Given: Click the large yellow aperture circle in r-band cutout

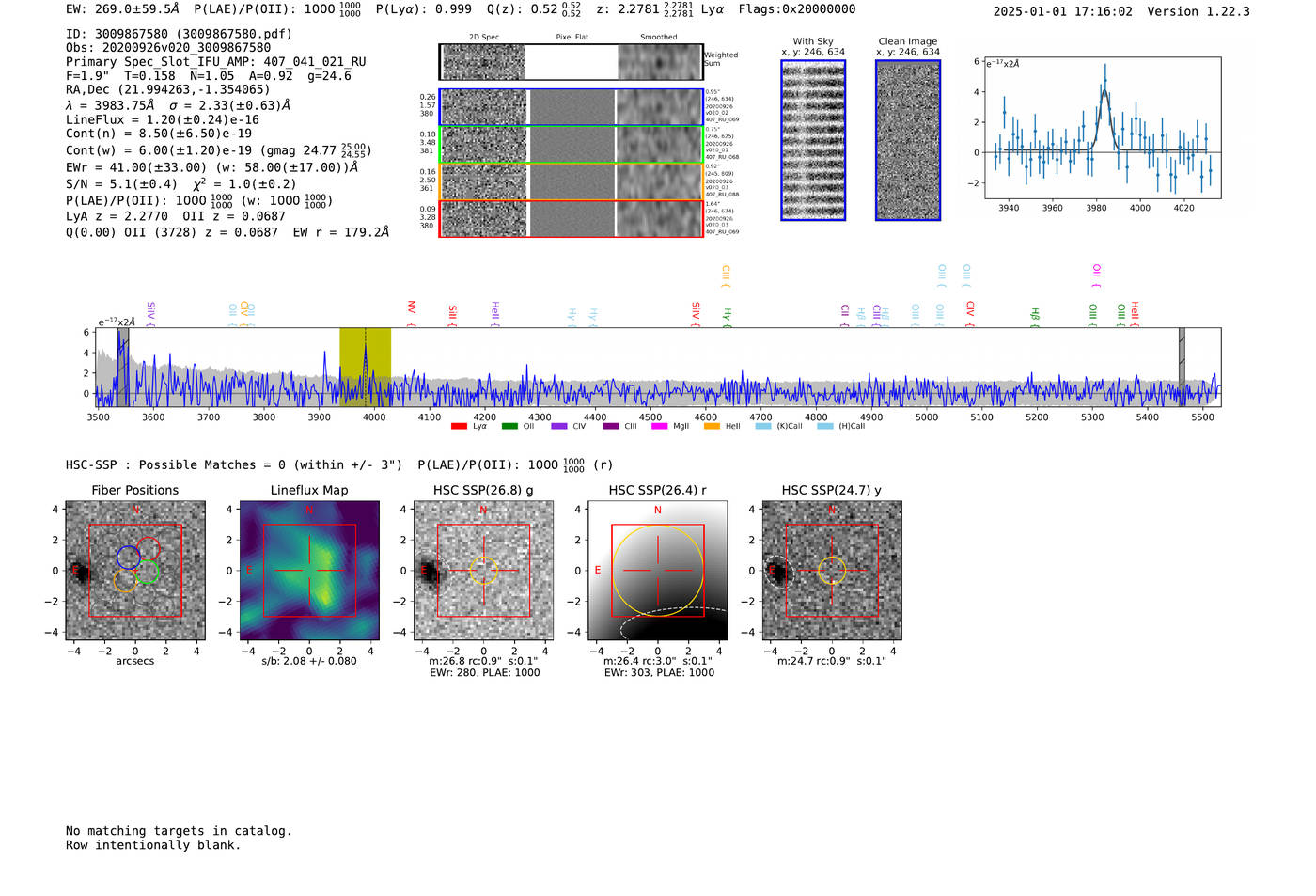Looking at the screenshot, I should click(x=658, y=571).
